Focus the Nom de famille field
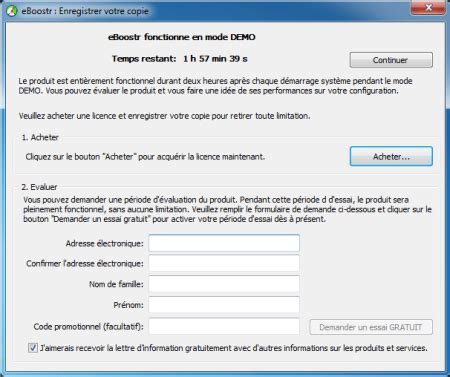The width and height of the screenshot is (450, 377). click(x=224, y=284)
